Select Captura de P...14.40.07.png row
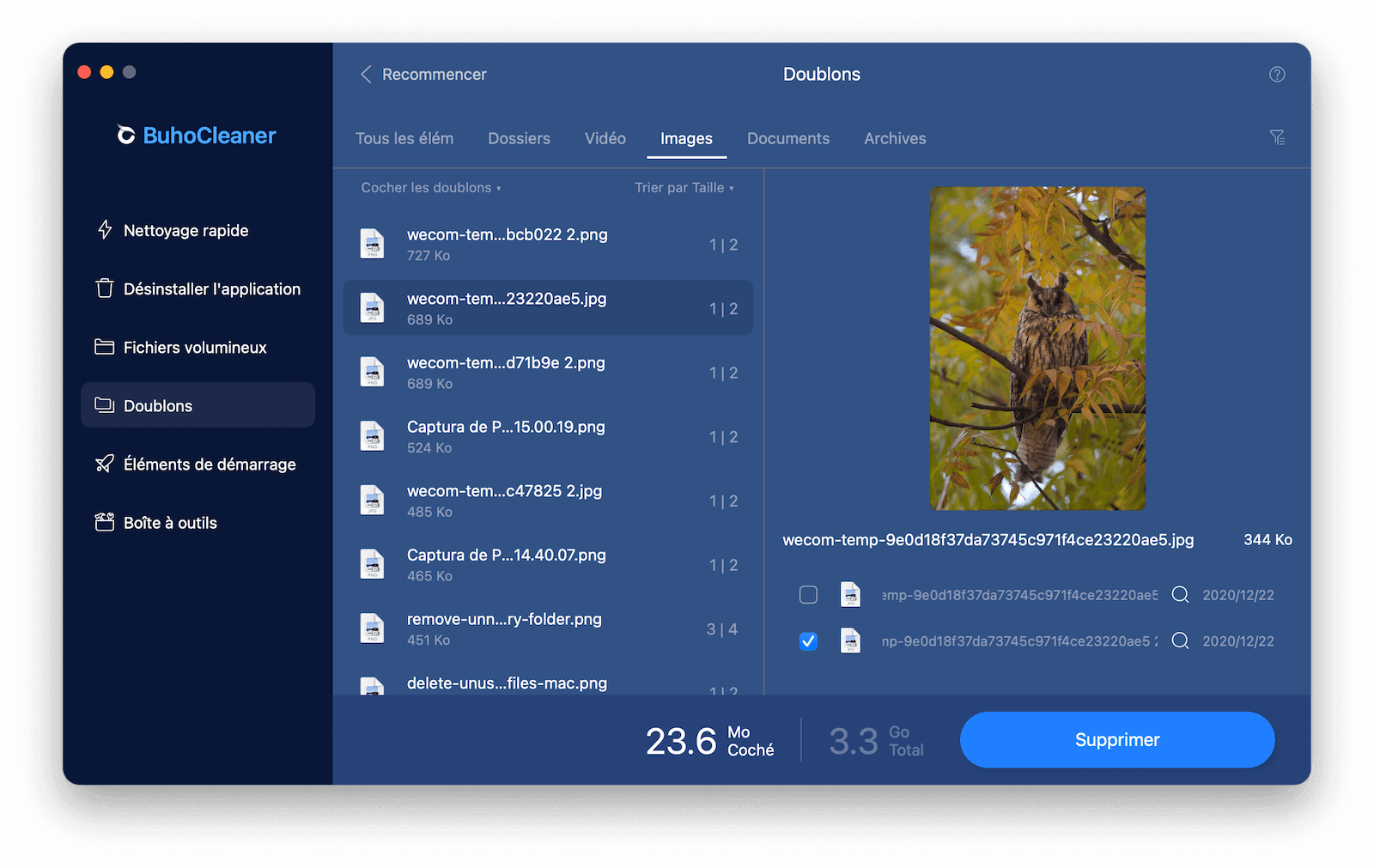This screenshot has width=1374, height=868. [548, 564]
